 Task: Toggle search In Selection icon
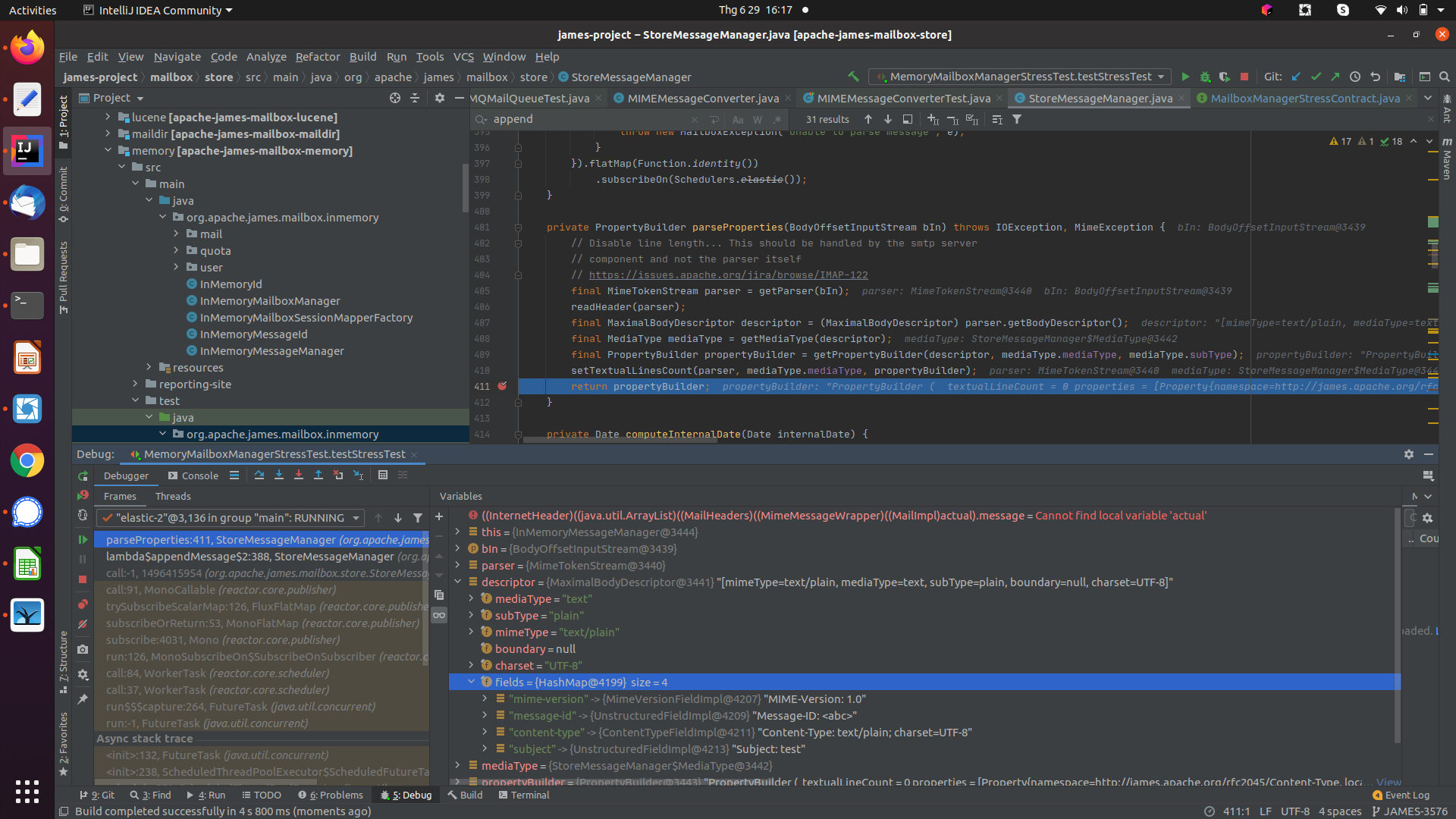997,119
